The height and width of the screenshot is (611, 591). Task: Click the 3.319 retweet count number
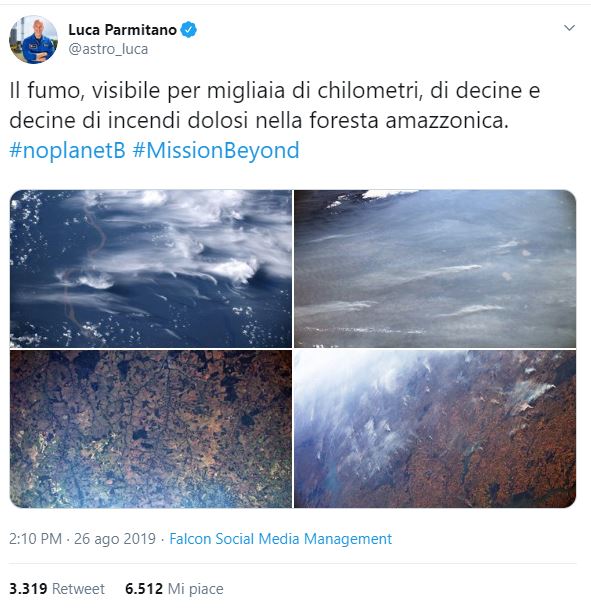coord(28,589)
